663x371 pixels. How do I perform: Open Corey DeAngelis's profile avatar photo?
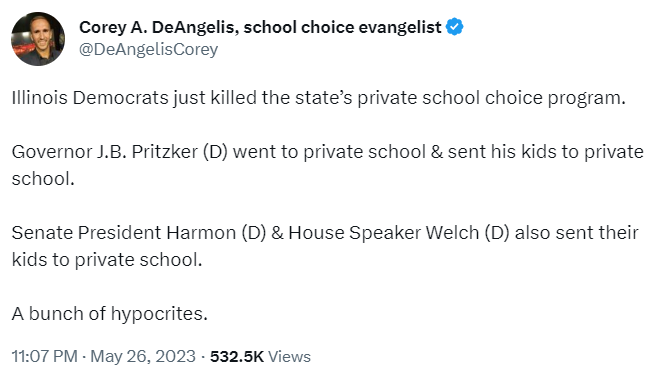coord(38,39)
